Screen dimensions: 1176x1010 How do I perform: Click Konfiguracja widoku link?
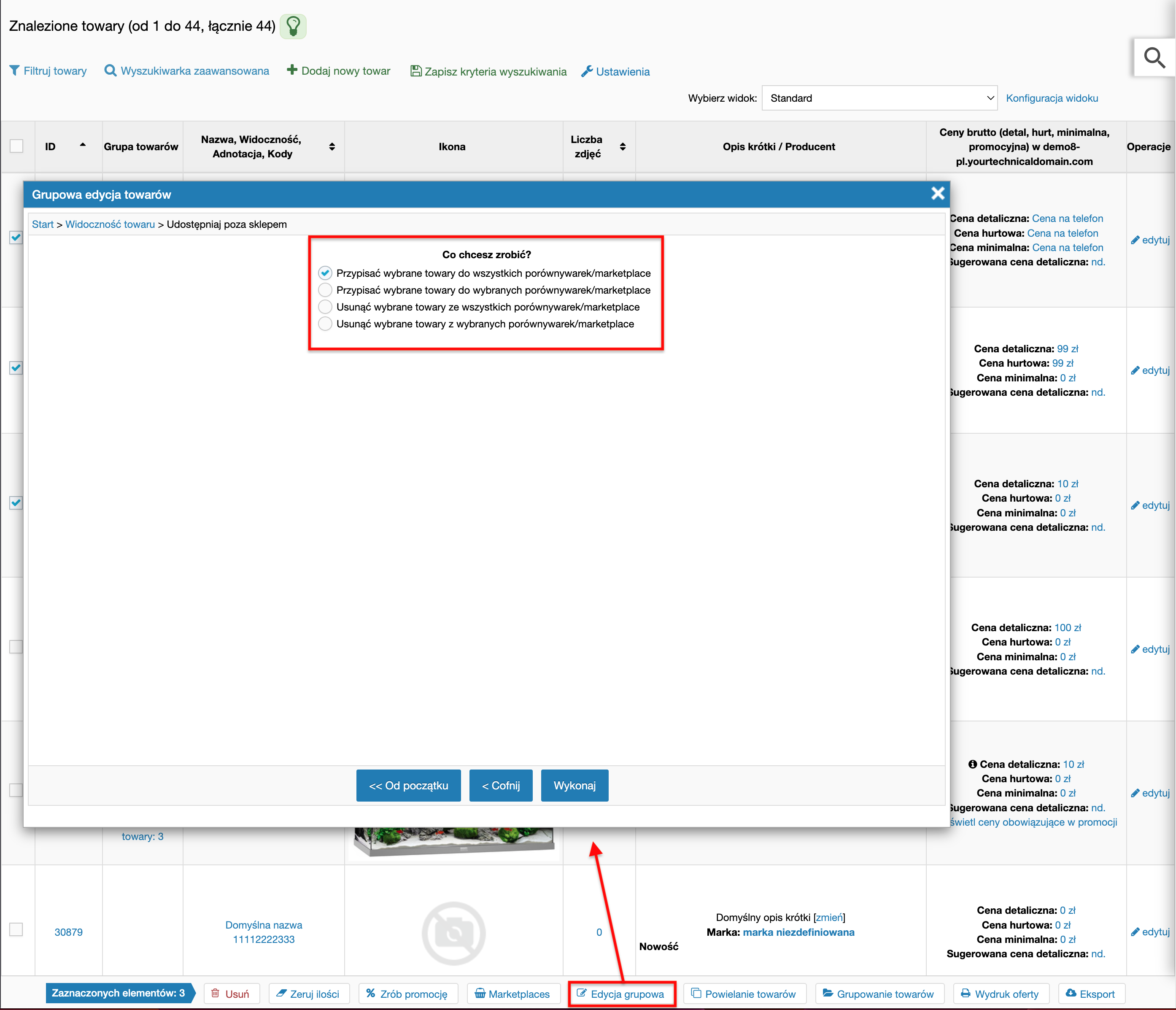point(1051,98)
